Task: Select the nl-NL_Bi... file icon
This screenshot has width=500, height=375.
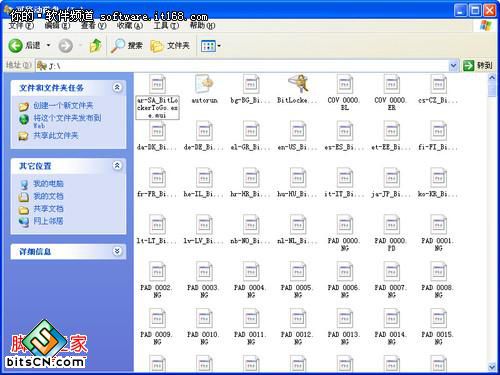Action: click(x=298, y=225)
